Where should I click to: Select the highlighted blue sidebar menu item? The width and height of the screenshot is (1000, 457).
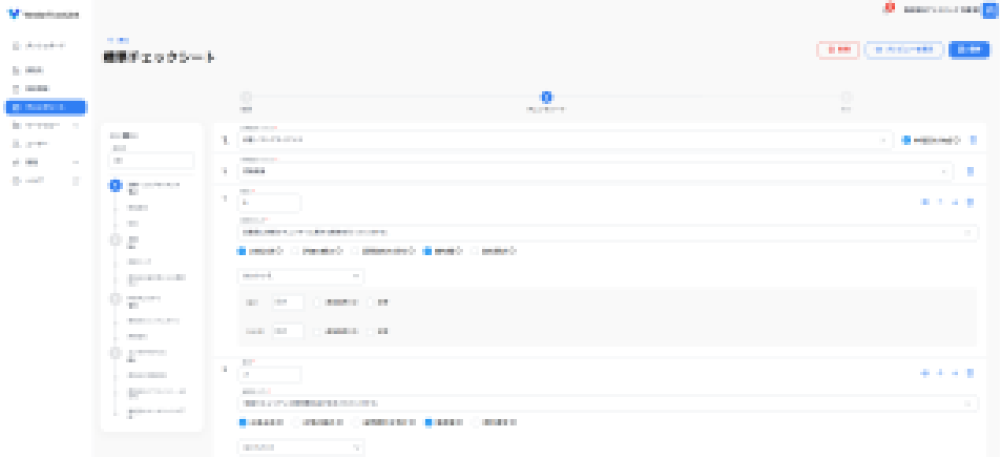(45, 107)
